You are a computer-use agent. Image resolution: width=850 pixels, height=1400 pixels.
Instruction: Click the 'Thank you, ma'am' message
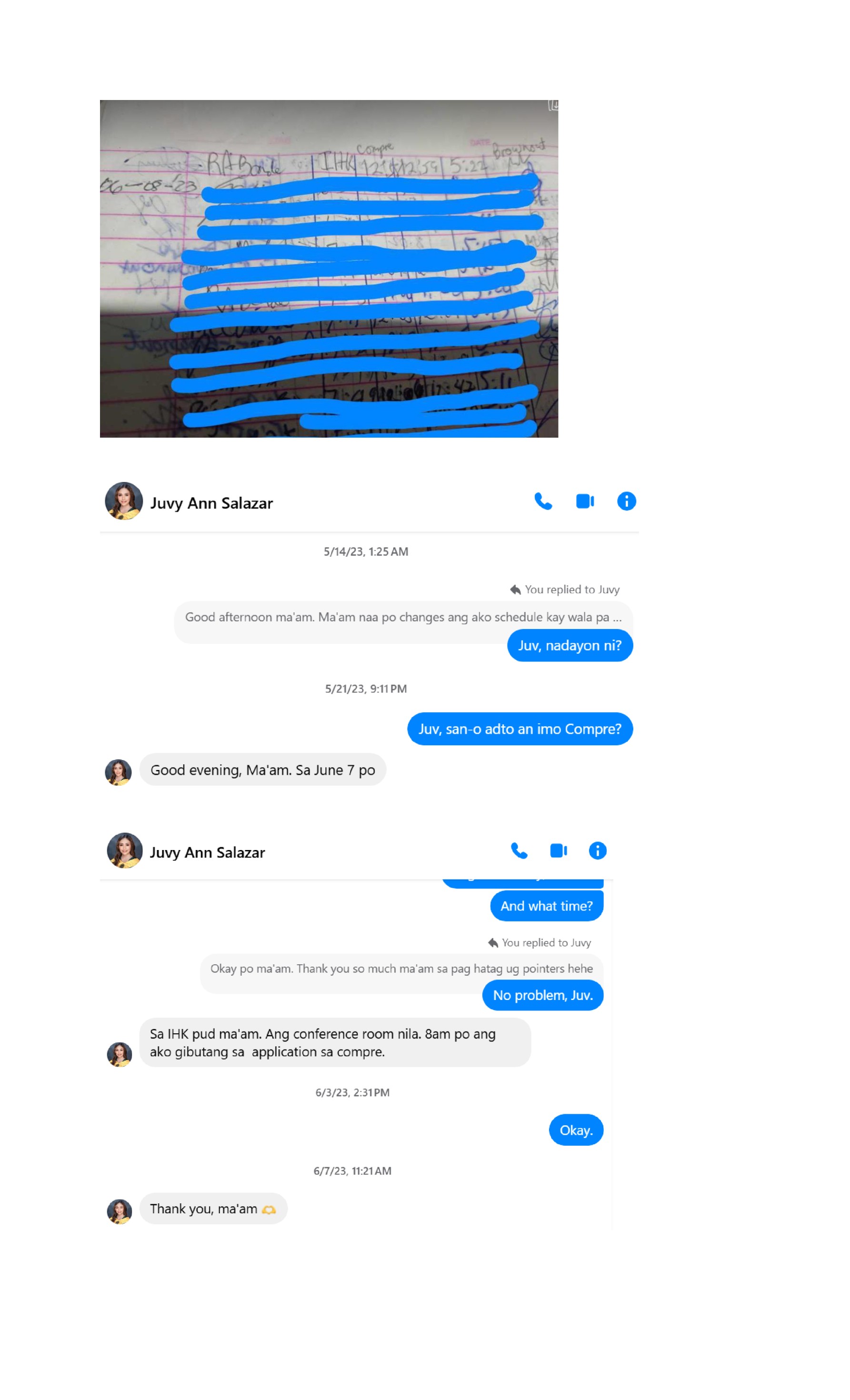(x=213, y=1209)
